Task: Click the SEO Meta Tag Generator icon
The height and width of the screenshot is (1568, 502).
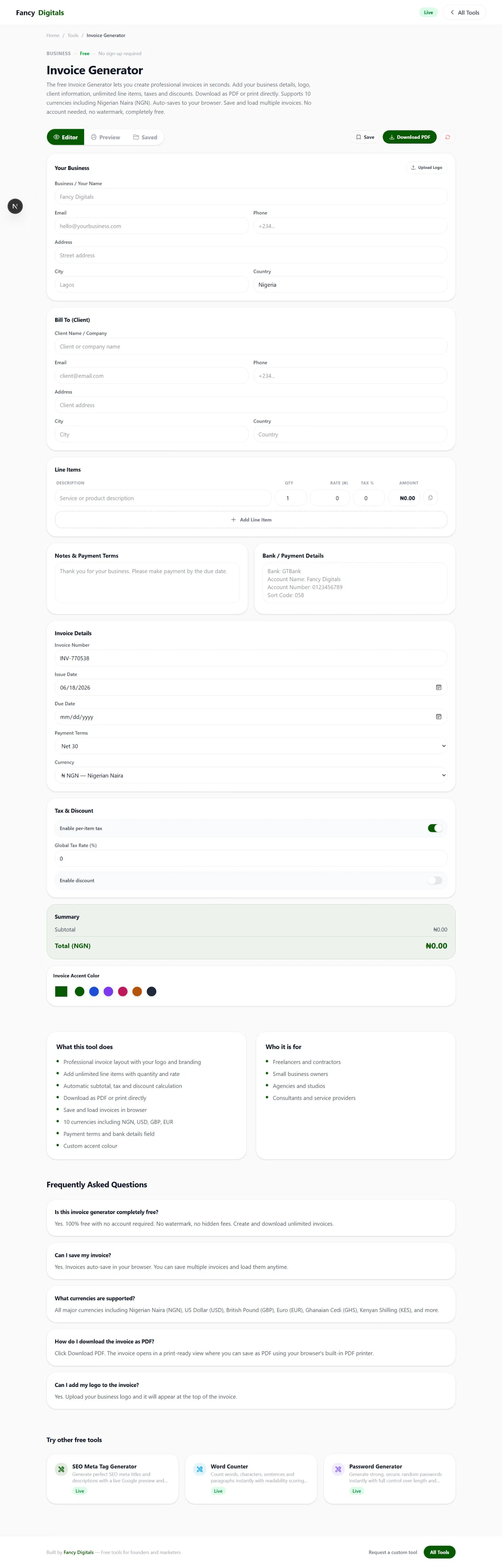Action: [x=61, y=1469]
